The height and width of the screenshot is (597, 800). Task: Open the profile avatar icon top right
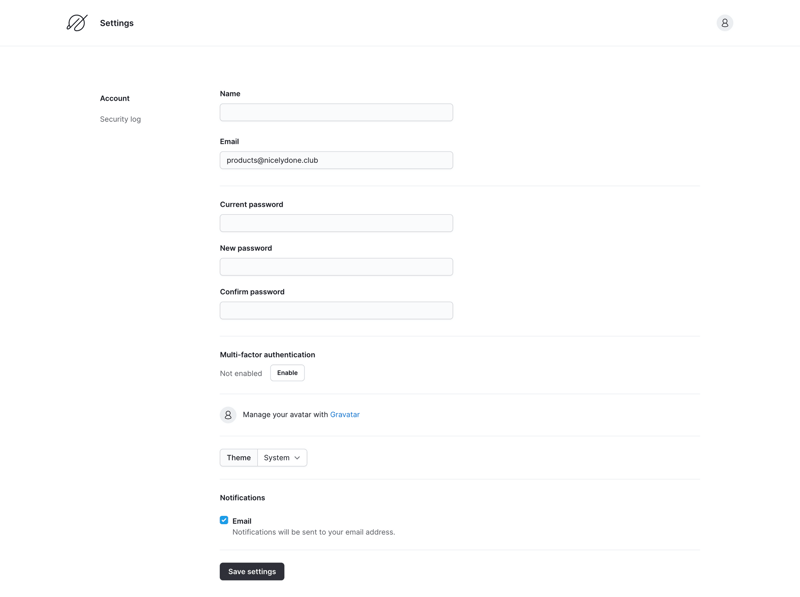[722, 22]
